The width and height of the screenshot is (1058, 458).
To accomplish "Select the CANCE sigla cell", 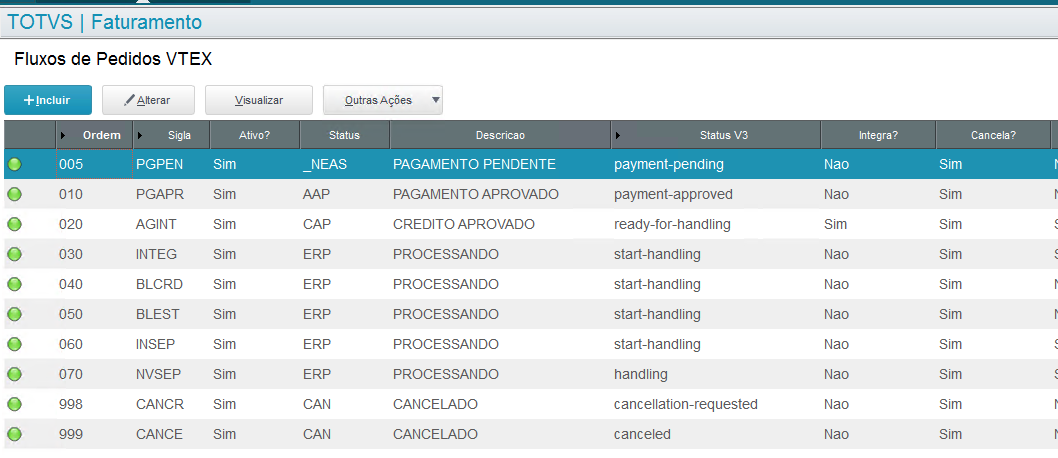I will click(172, 434).
